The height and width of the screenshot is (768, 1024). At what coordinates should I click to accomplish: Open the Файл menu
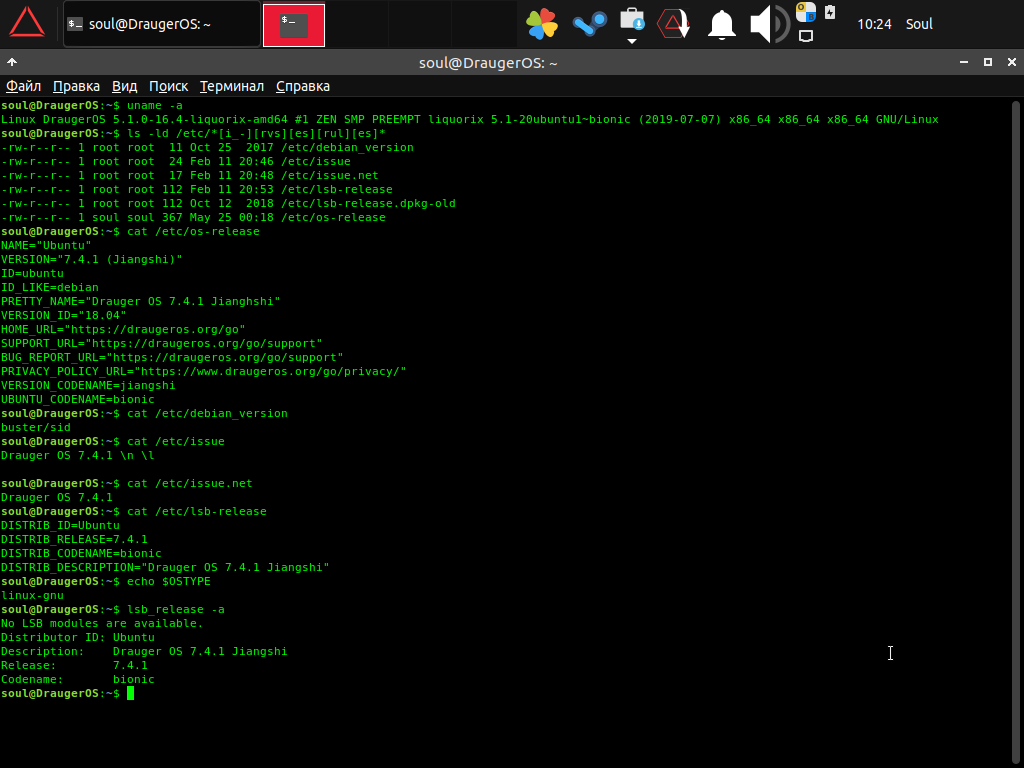[x=24, y=86]
